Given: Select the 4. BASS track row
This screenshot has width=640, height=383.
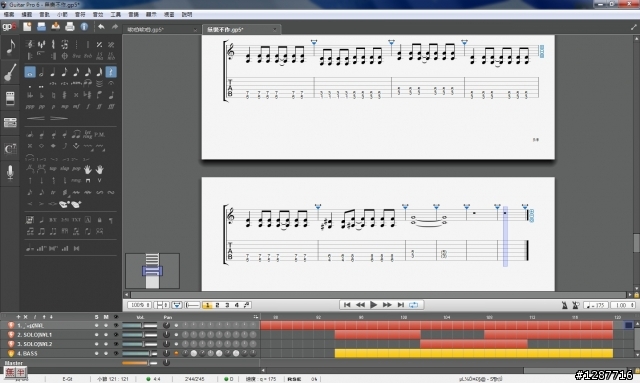Looking at the screenshot, I should click(x=130, y=354).
